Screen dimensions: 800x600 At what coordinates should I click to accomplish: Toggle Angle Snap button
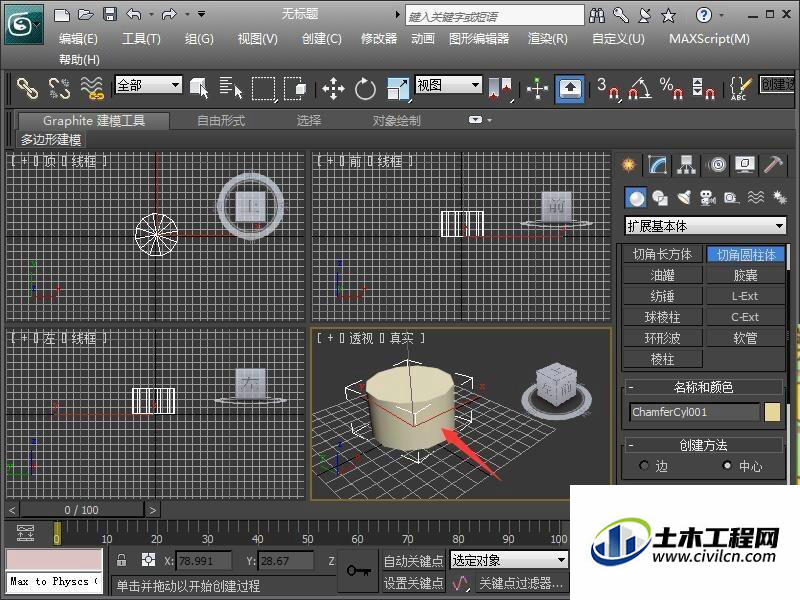[639, 89]
